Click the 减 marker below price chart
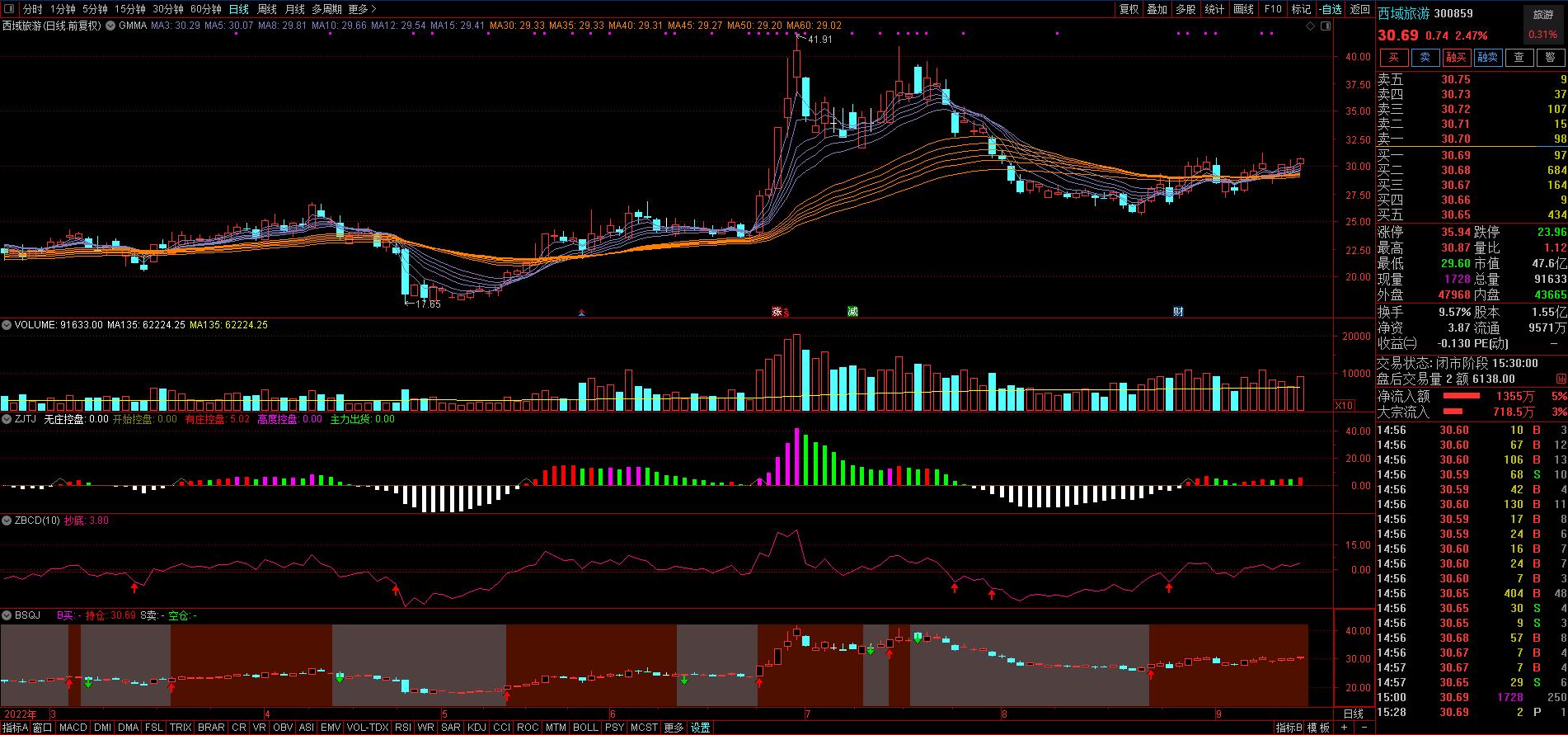The height and width of the screenshot is (735, 1568). click(852, 311)
